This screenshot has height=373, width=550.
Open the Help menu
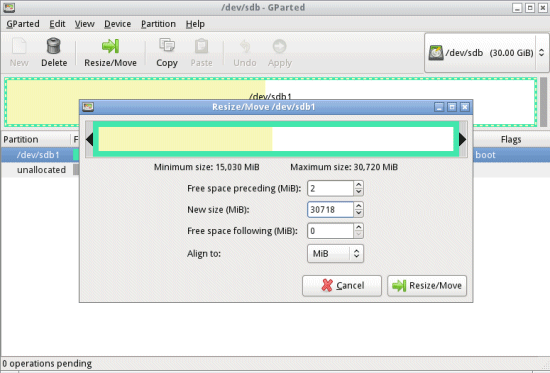195,24
